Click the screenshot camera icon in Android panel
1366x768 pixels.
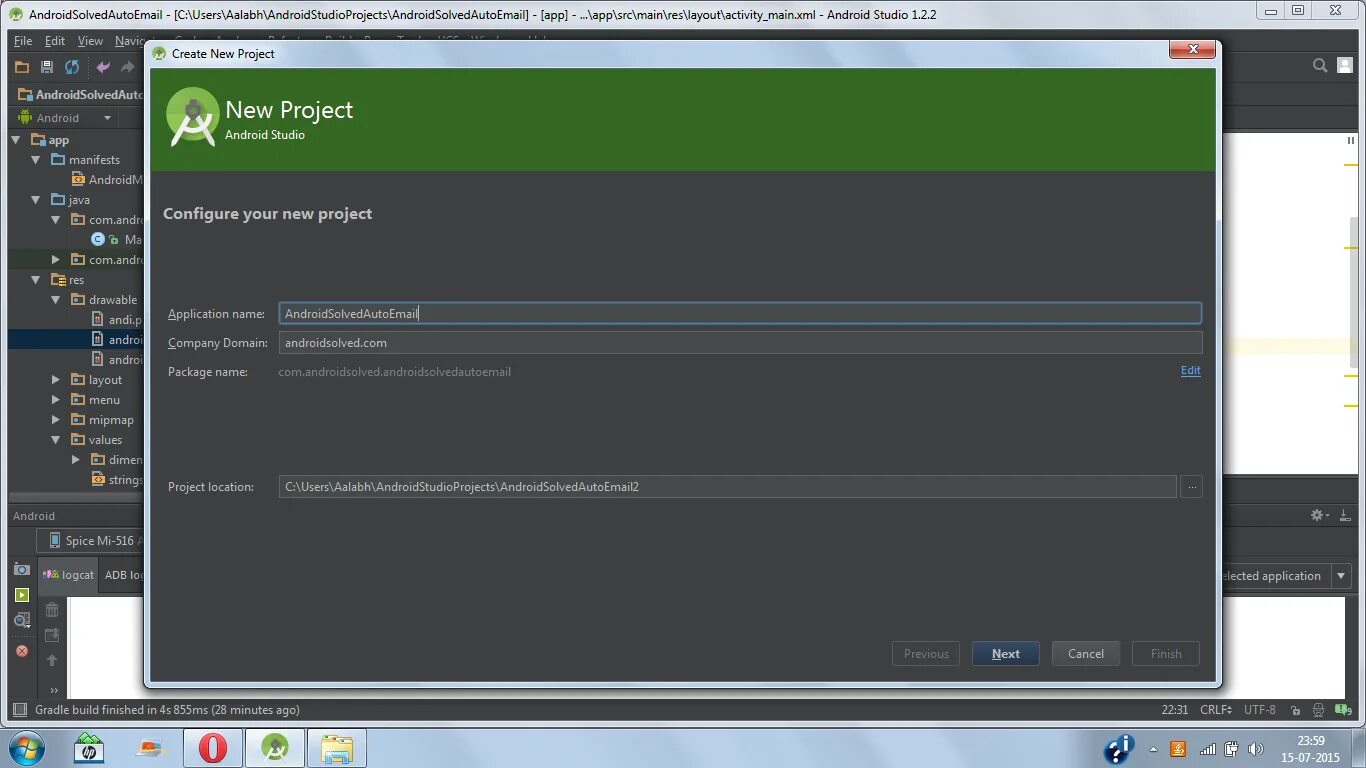[22, 569]
